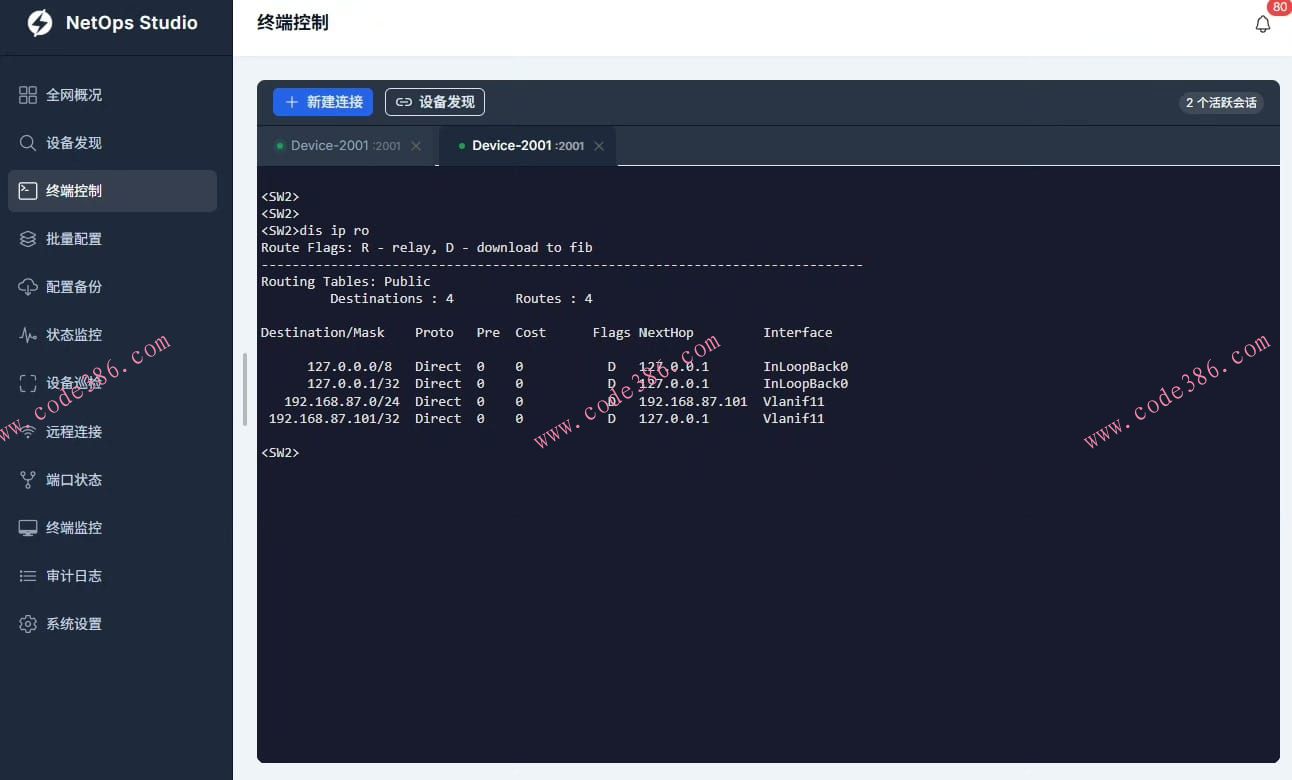Viewport: 1292px width, 780px height.
Task: Open 批量配置 menu item
Action: tap(112, 239)
